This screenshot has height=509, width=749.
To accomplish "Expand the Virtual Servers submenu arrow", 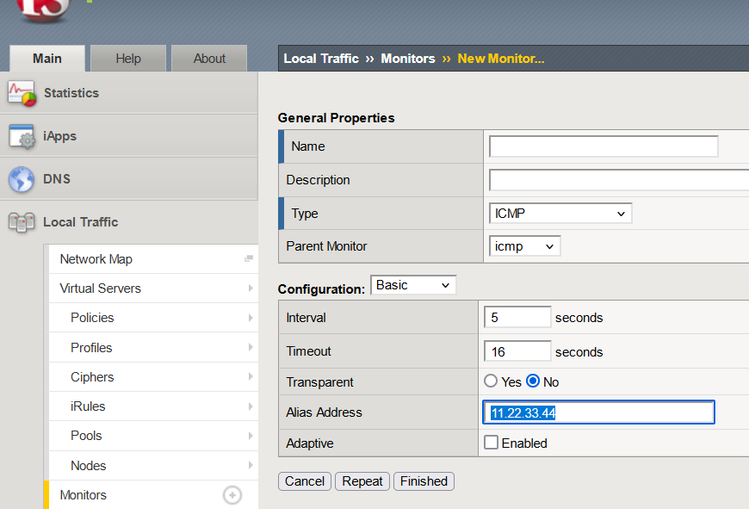I will tap(249, 288).
